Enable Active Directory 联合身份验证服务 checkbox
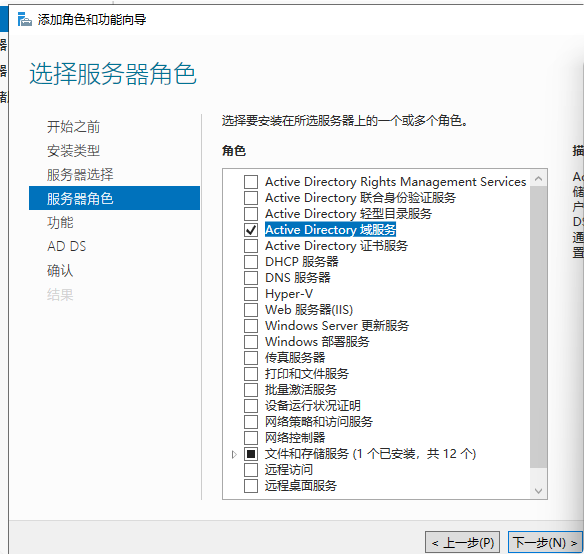Viewport: 584px width, 554px height. 251,198
